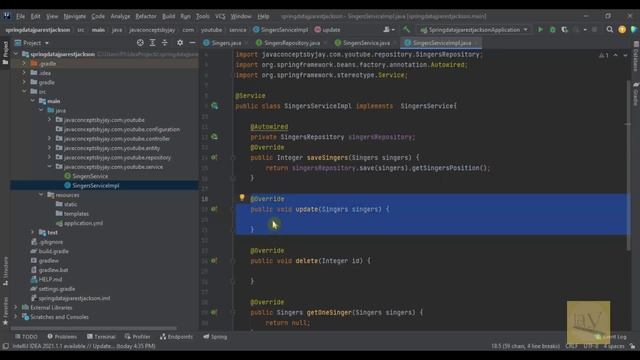This screenshot has width=640, height=360.
Task: Open the Build menu
Action: click(168, 16)
